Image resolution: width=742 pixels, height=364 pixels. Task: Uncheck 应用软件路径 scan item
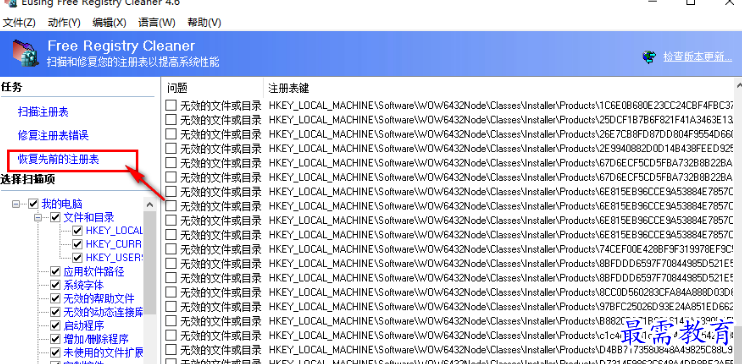coord(55,272)
